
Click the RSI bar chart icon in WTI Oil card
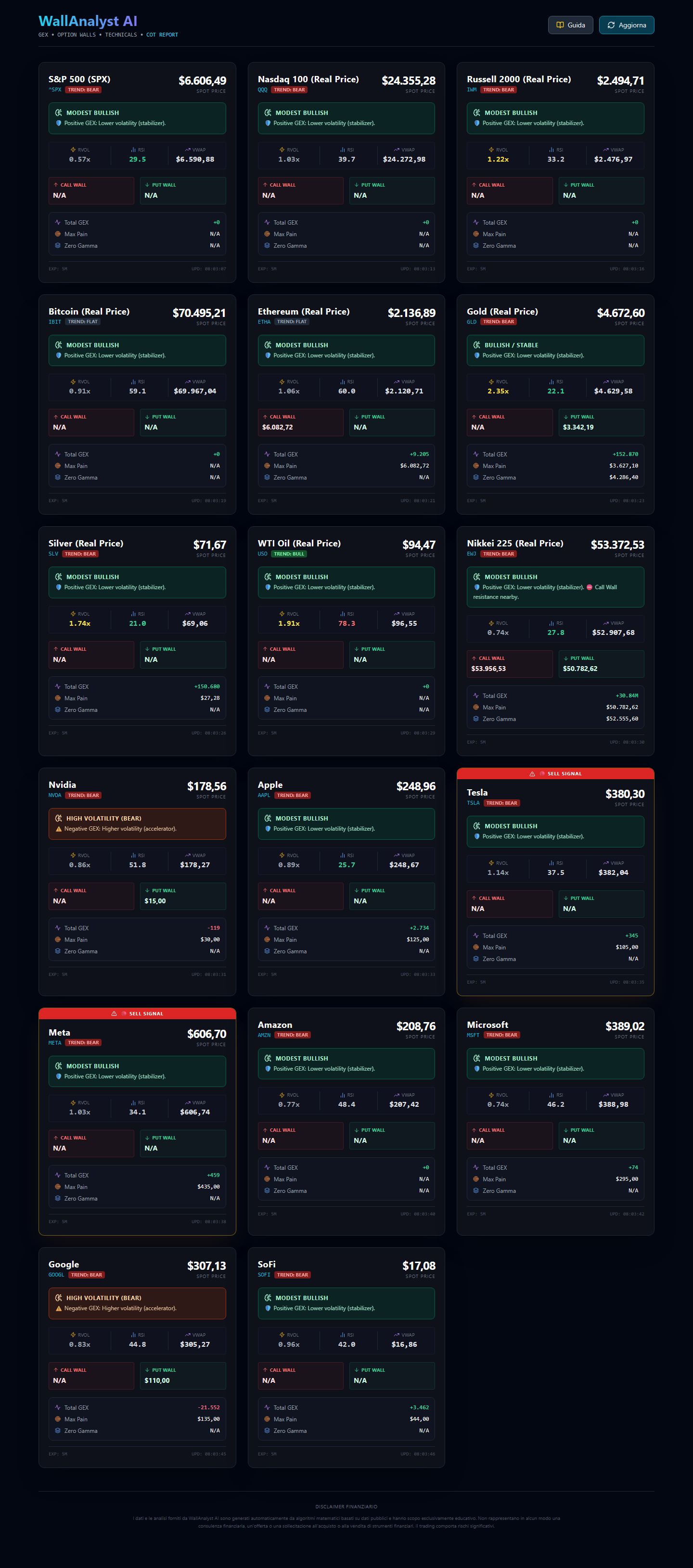point(342,614)
